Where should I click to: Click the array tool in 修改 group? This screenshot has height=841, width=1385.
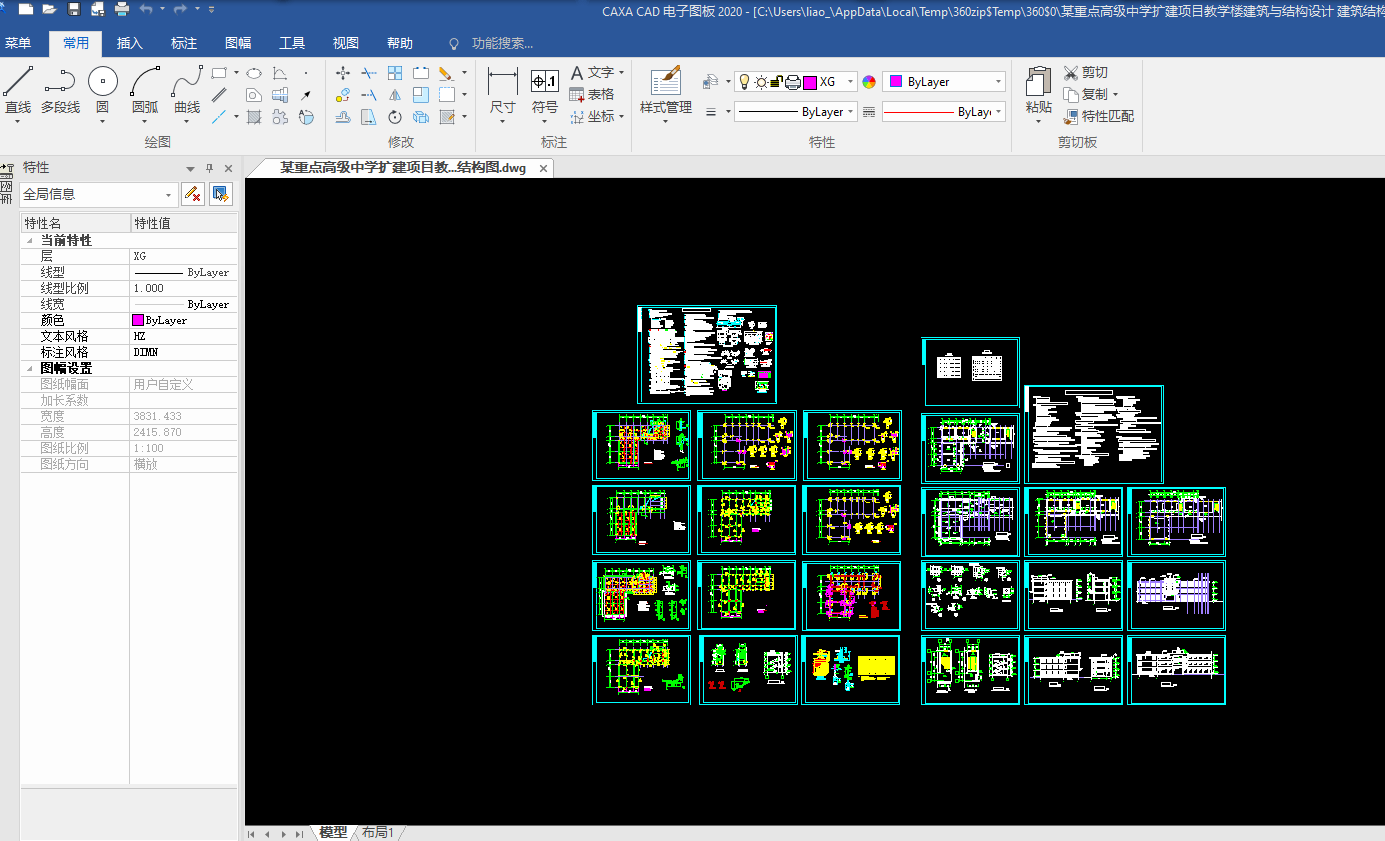[x=395, y=73]
